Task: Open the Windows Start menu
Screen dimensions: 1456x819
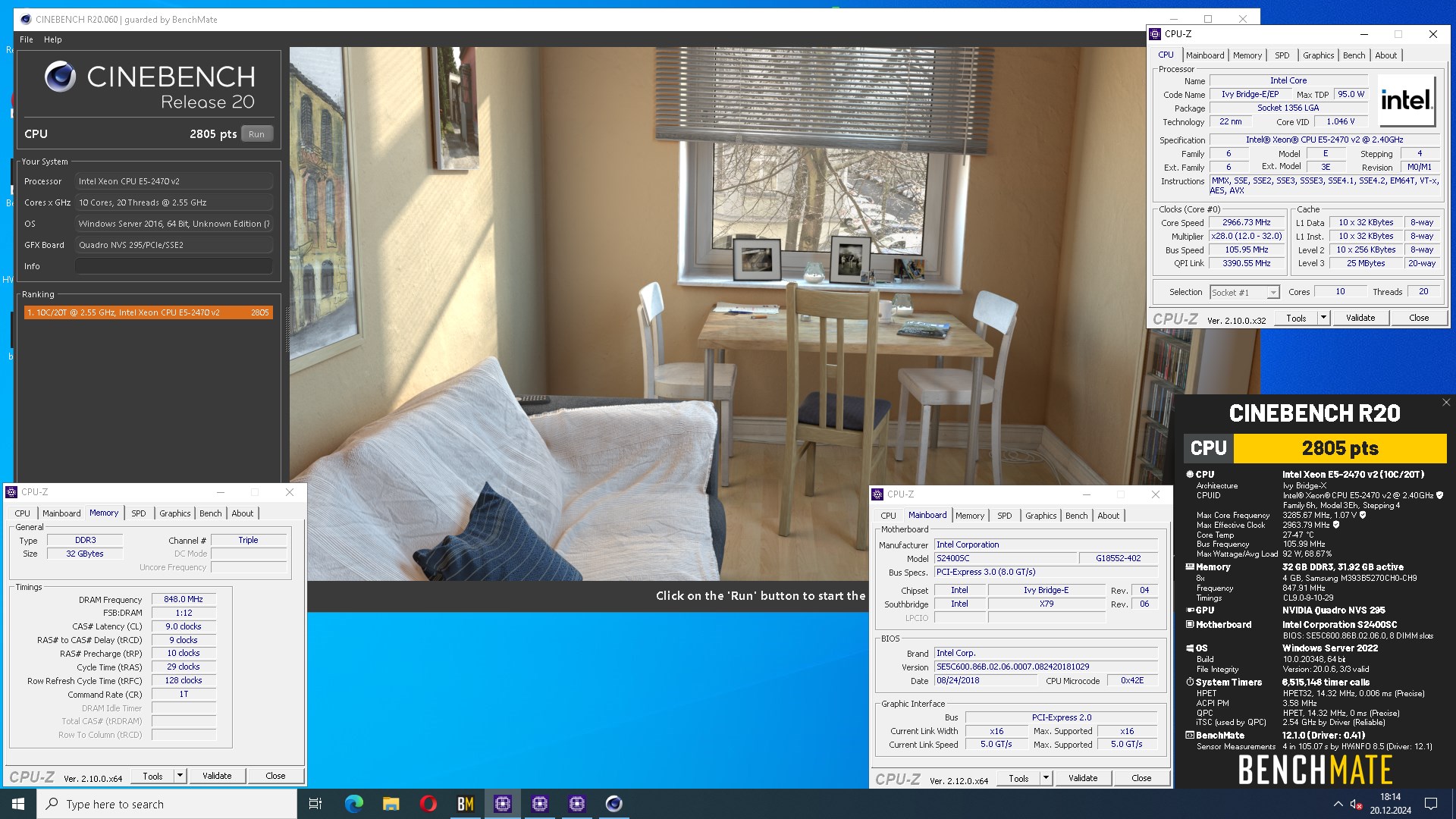Action: click(18, 804)
